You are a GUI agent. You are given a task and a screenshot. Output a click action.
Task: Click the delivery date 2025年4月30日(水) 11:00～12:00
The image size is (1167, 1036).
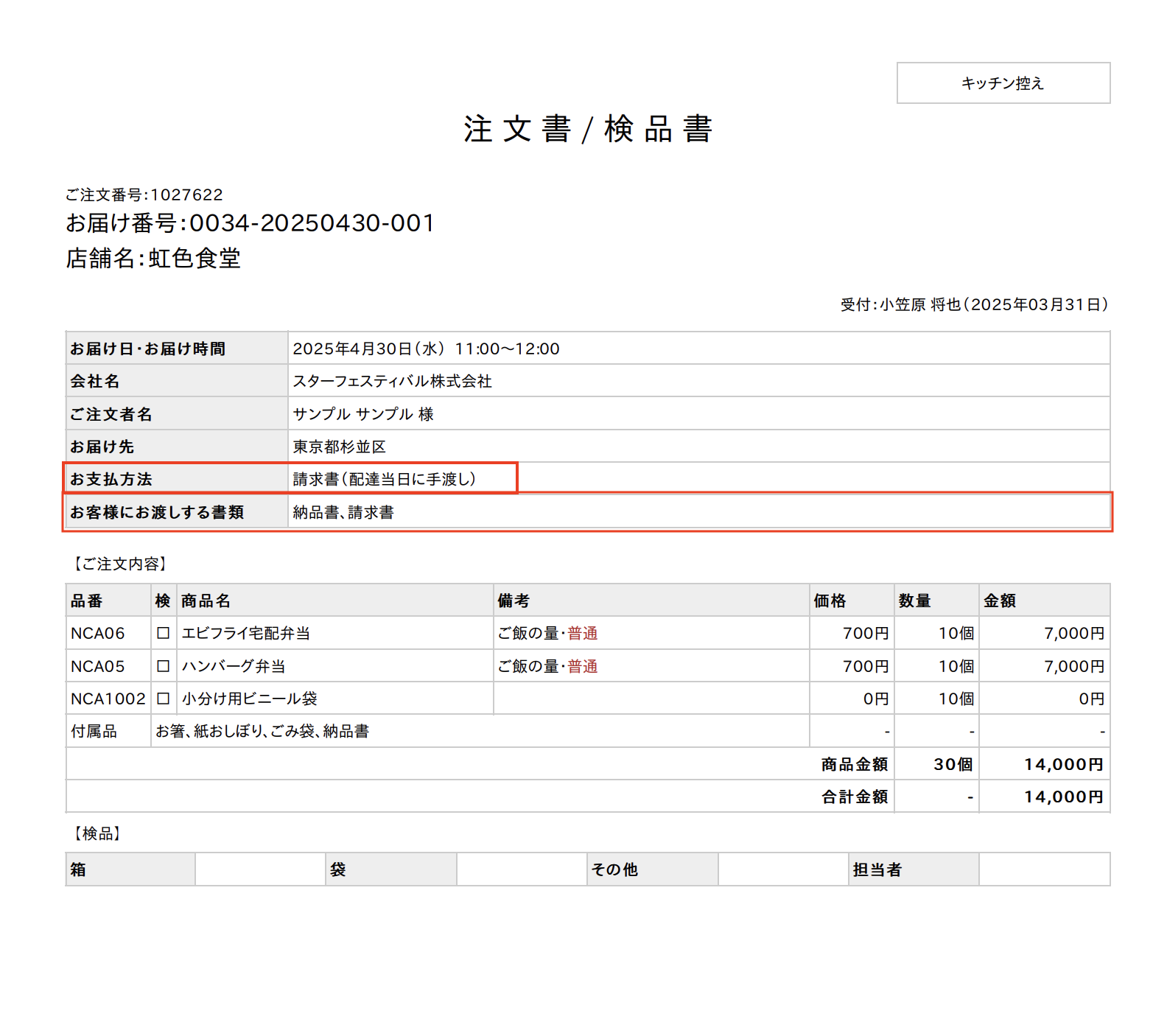click(x=426, y=349)
